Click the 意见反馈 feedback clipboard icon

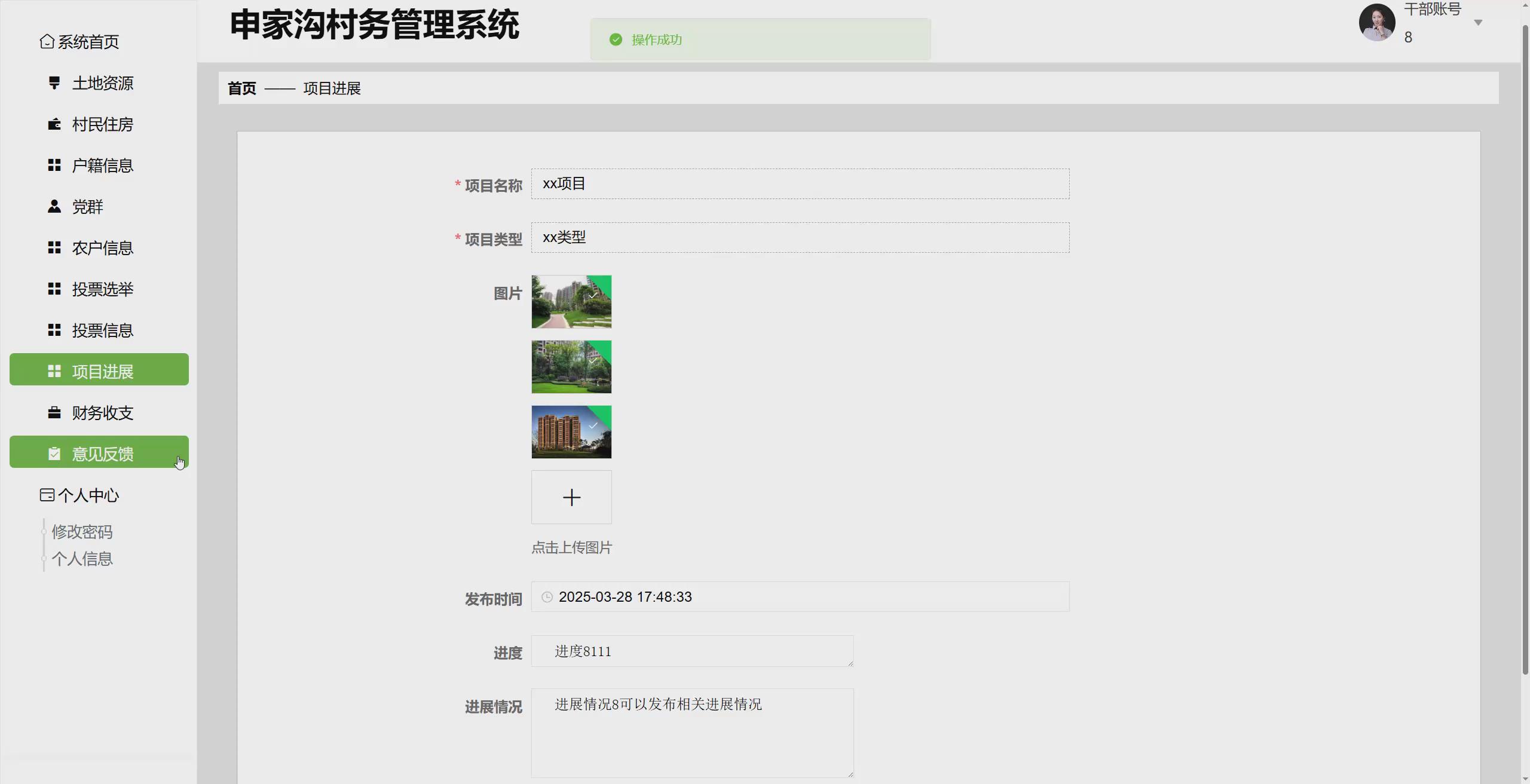pos(54,453)
